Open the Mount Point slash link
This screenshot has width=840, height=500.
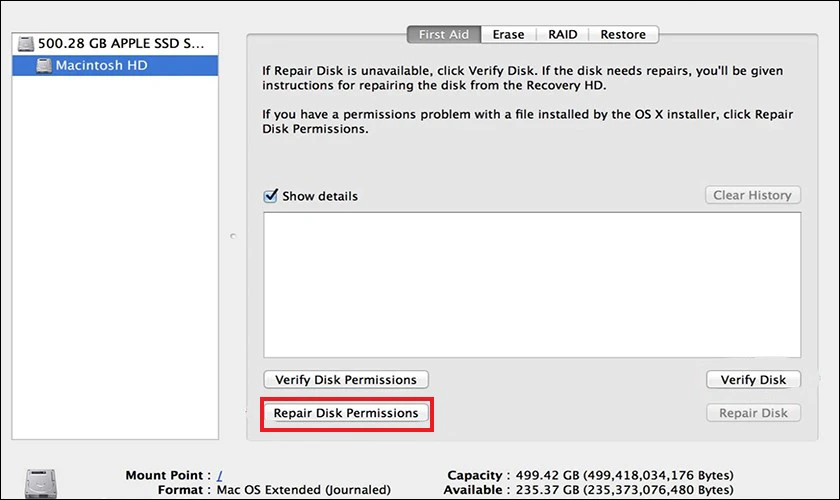tap(220, 475)
